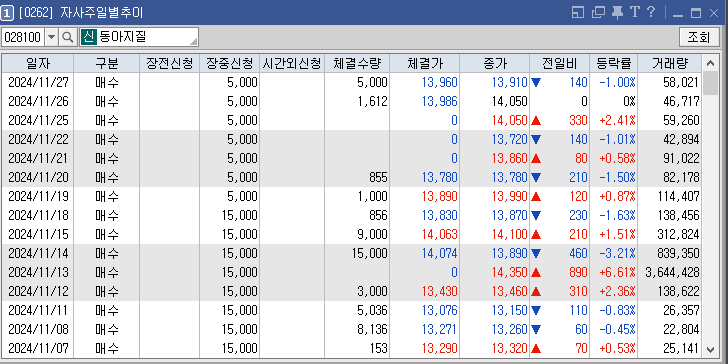Click the 매수 cell for 2024/11/27

point(106,82)
